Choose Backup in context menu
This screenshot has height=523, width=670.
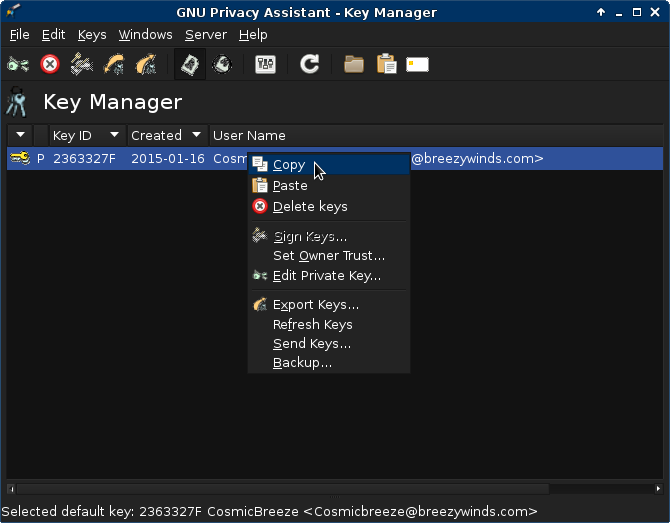click(329, 363)
